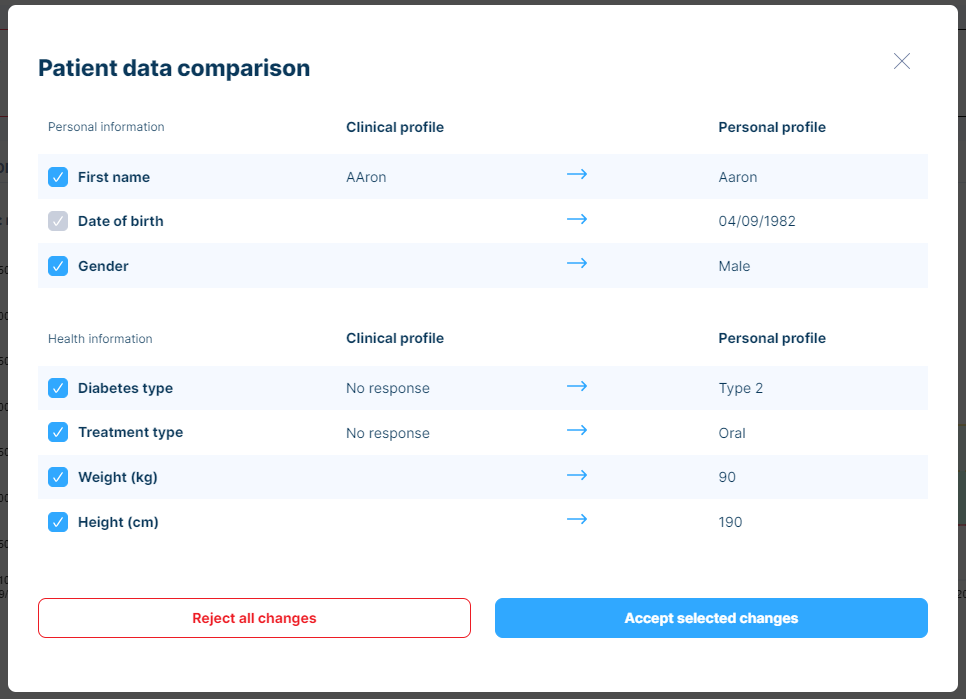Image resolution: width=966 pixels, height=699 pixels.
Task: Click the arrow icon in Height row
Action: click(577, 519)
